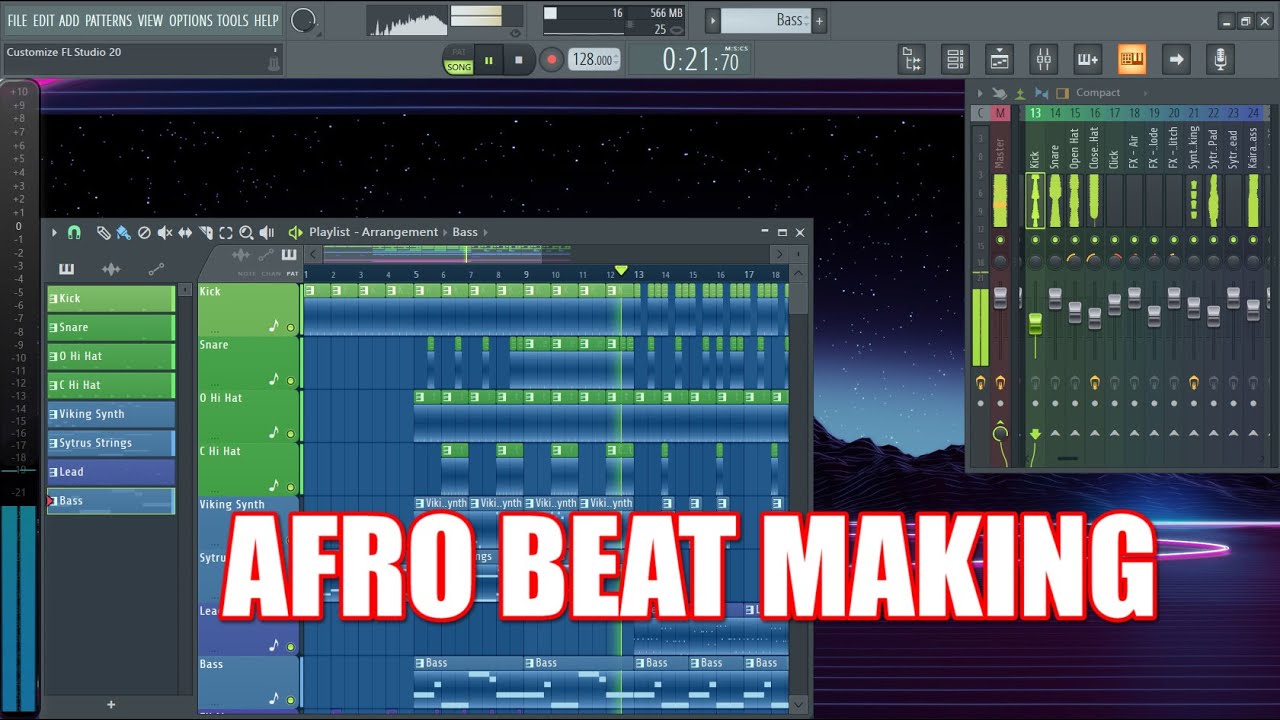Click the add instrument keyboard-plus icon
1280x720 pixels.
[x=1088, y=60]
